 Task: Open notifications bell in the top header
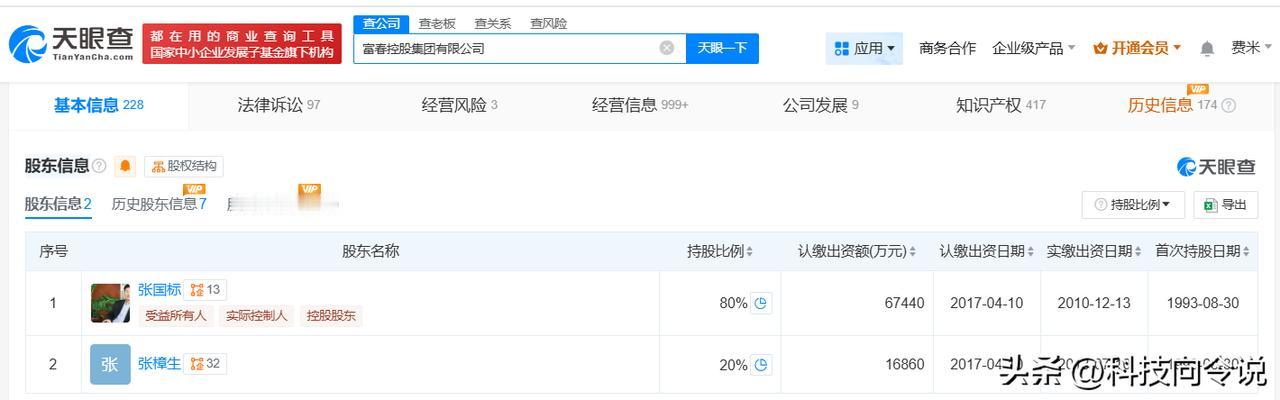[x=1207, y=48]
